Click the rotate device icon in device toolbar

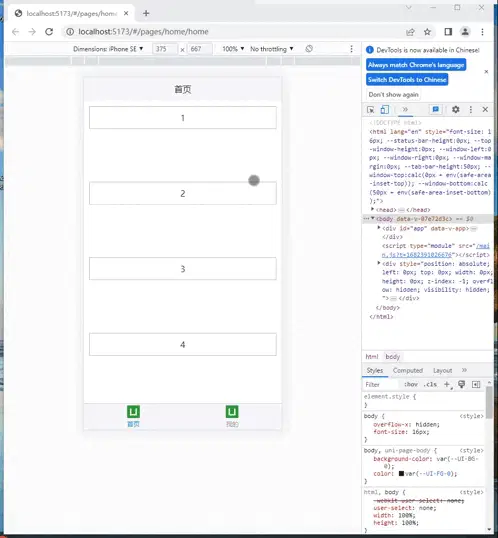(309, 49)
